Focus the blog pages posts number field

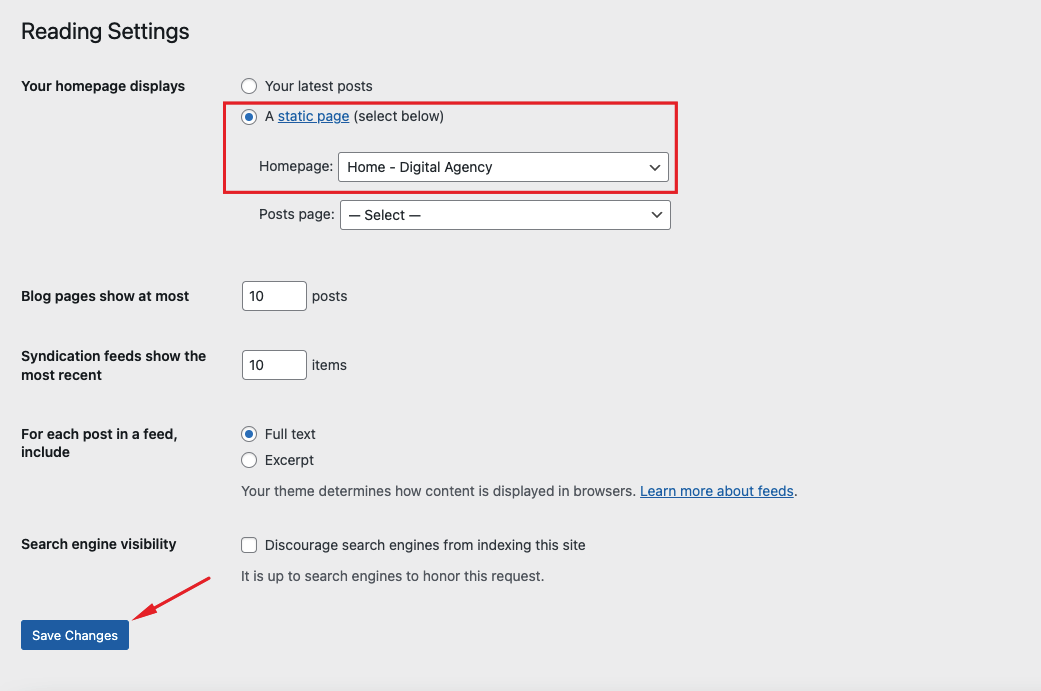(273, 296)
